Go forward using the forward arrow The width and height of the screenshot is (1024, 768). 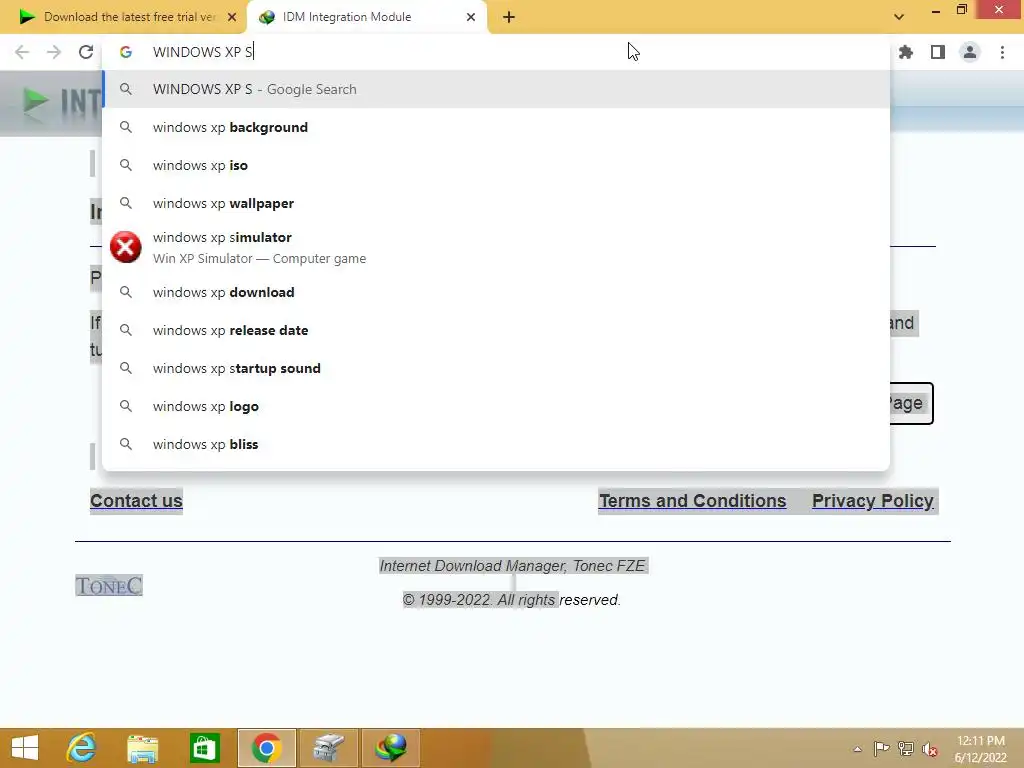click(x=54, y=52)
